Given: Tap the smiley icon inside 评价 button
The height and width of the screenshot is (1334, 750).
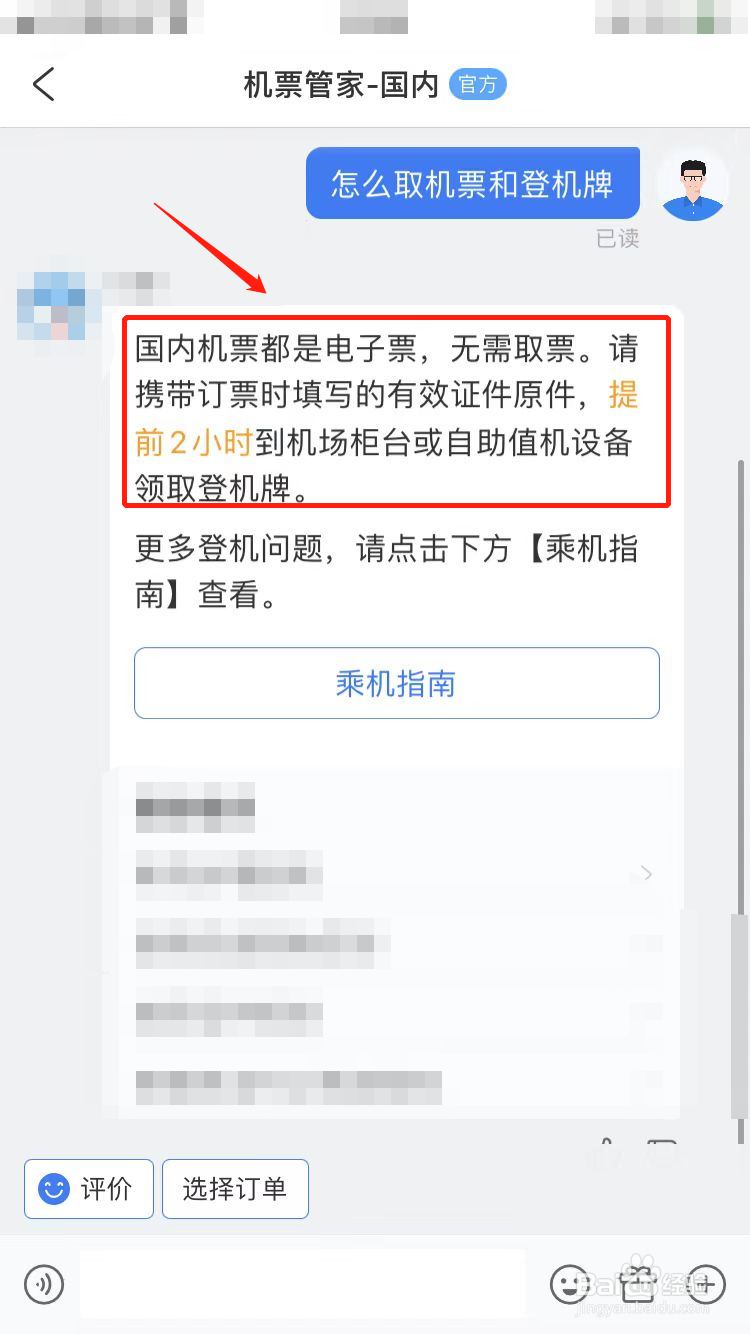Looking at the screenshot, I should click(x=53, y=1189).
